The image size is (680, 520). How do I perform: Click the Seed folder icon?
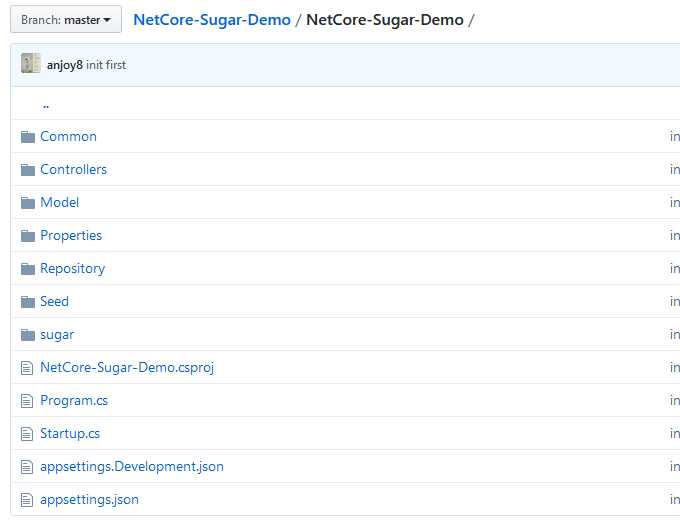click(x=28, y=301)
